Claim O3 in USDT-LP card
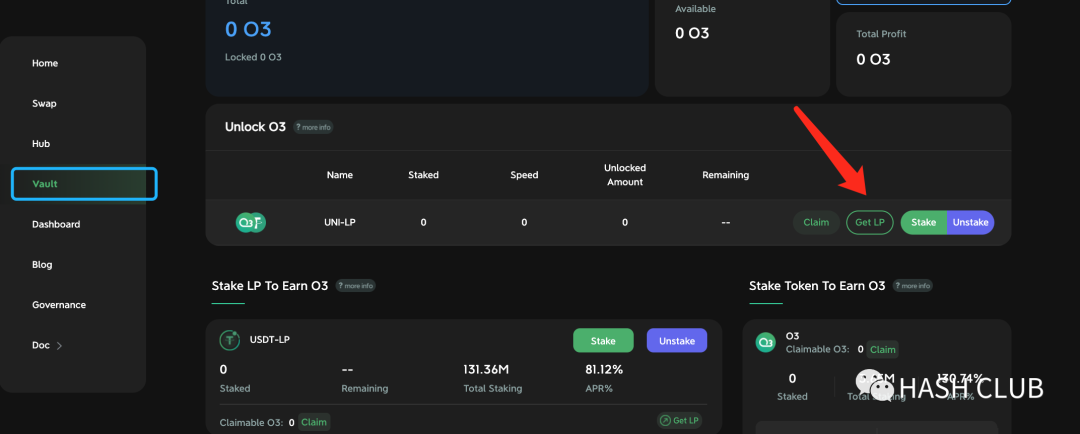 (313, 422)
